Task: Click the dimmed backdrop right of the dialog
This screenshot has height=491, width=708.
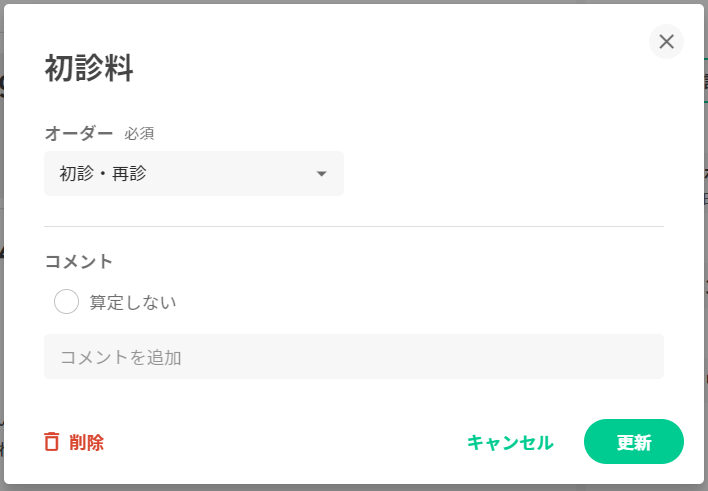Action: click(x=705, y=300)
